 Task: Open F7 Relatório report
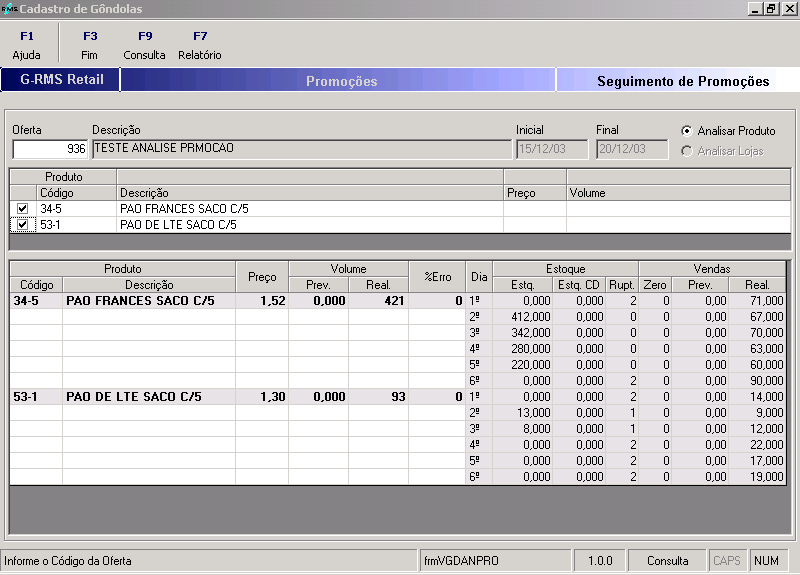click(199, 45)
